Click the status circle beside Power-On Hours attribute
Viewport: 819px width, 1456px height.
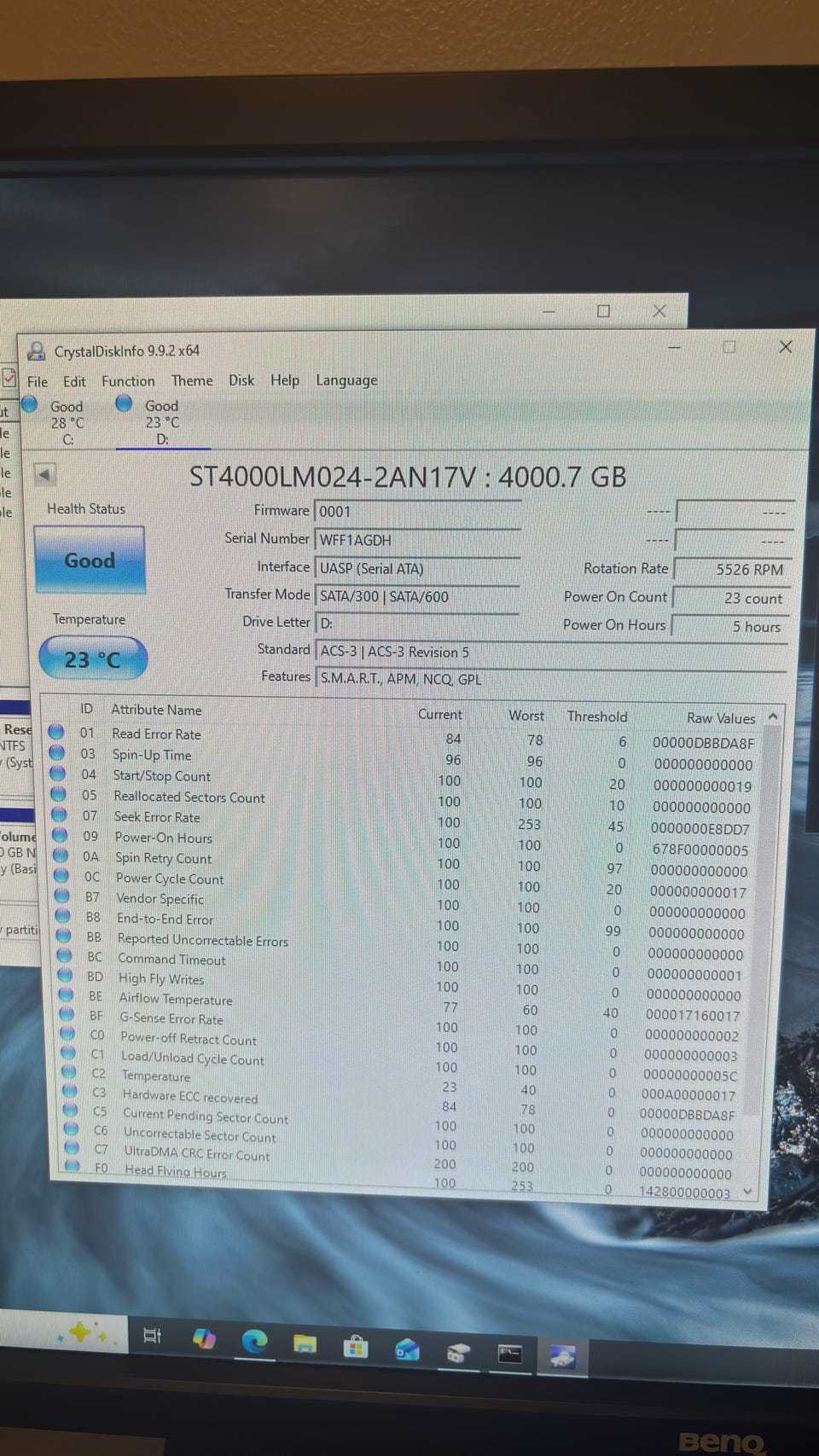61,835
